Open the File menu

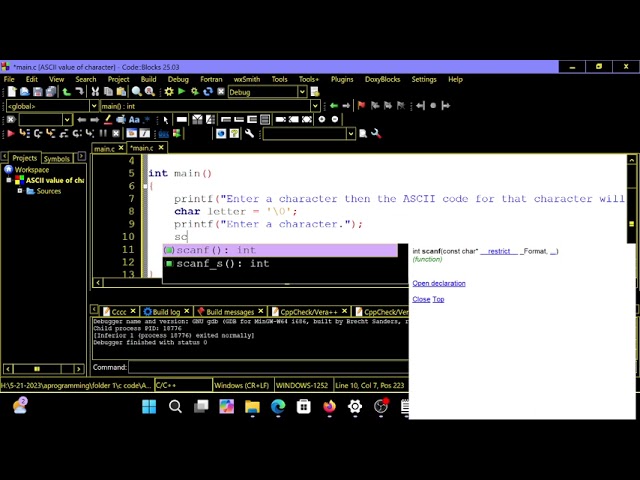(x=9, y=79)
